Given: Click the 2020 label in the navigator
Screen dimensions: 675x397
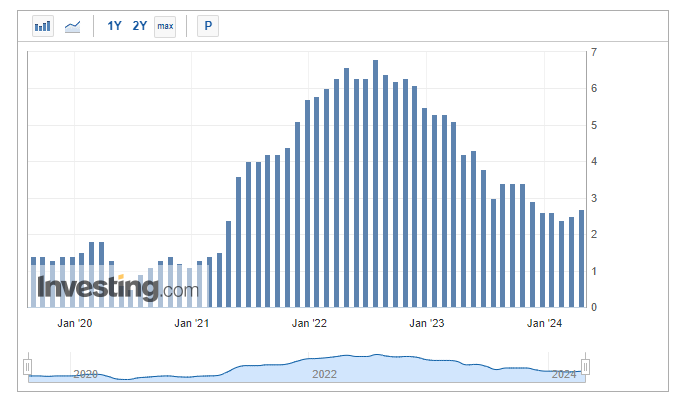Looking at the screenshot, I should pyautogui.click(x=85, y=374).
